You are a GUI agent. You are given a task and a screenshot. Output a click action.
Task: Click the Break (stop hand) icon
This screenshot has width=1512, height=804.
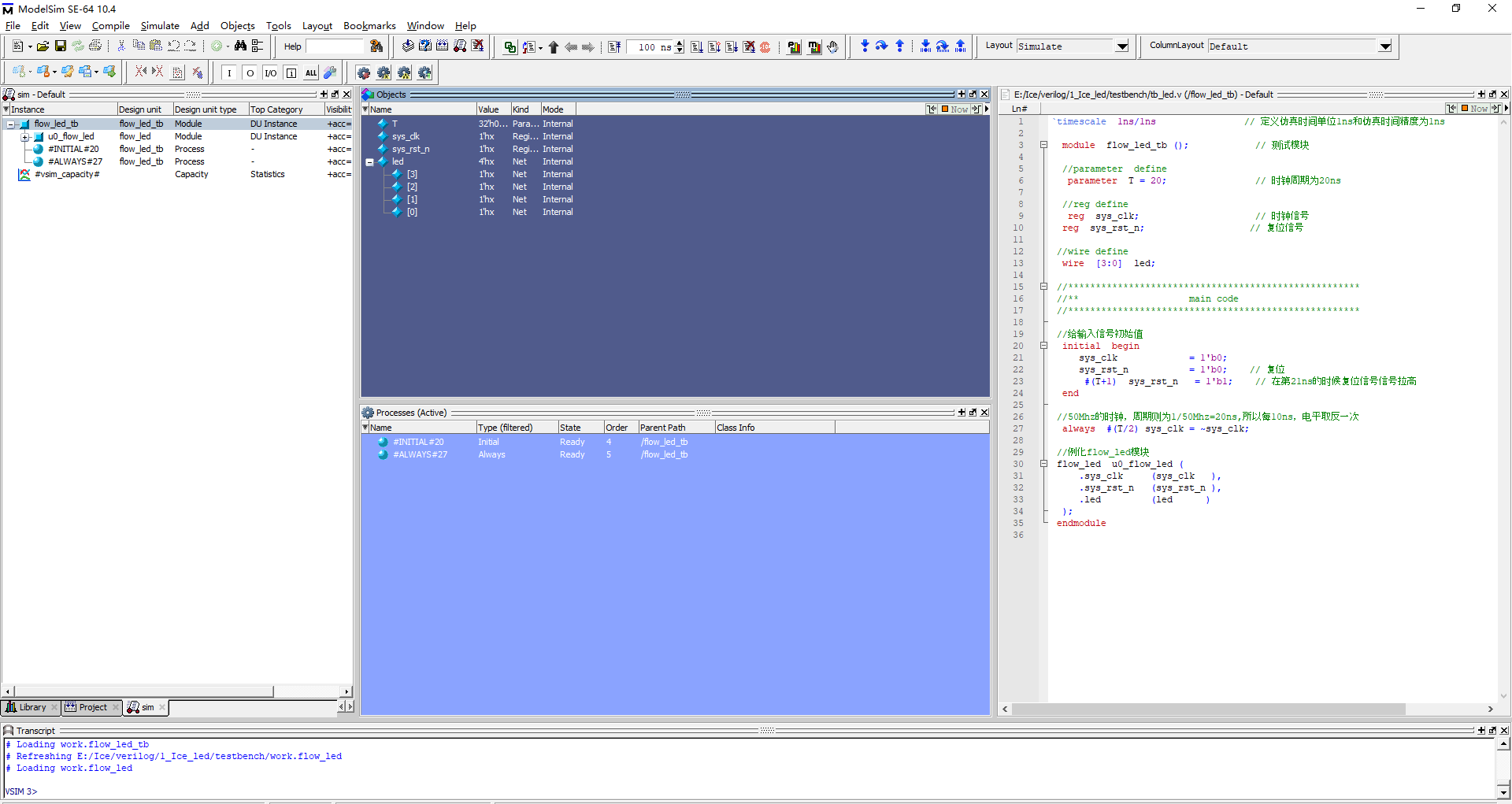click(x=832, y=46)
